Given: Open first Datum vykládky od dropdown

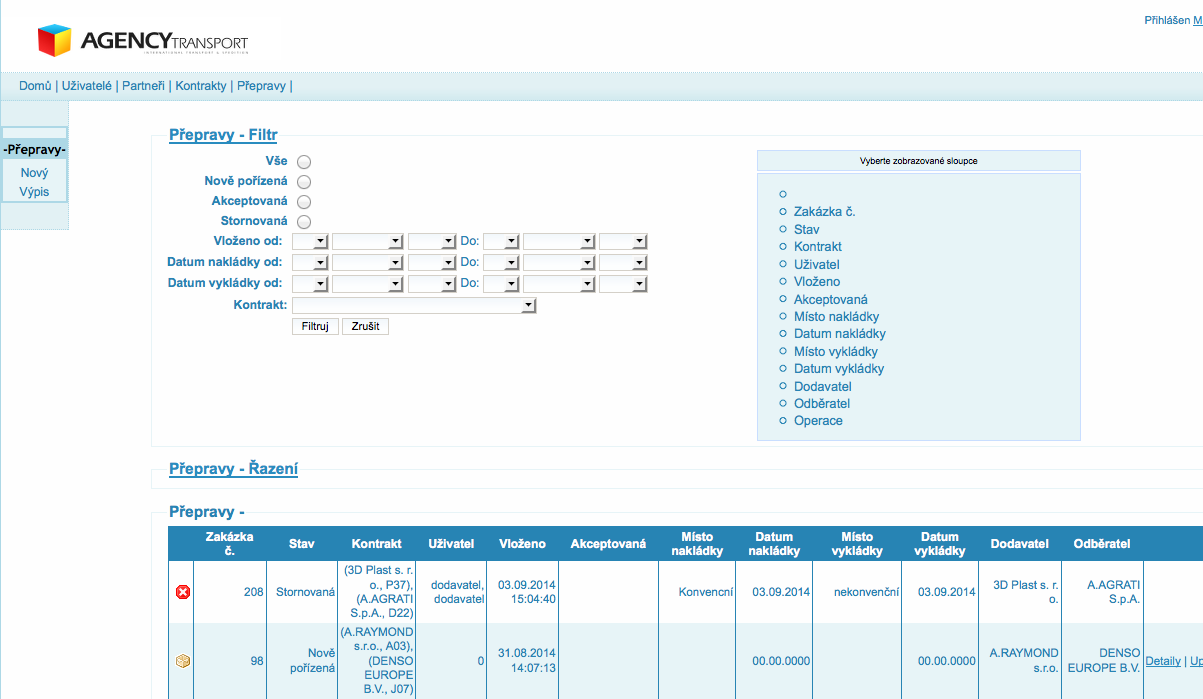Looking at the screenshot, I should coord(309,284).
